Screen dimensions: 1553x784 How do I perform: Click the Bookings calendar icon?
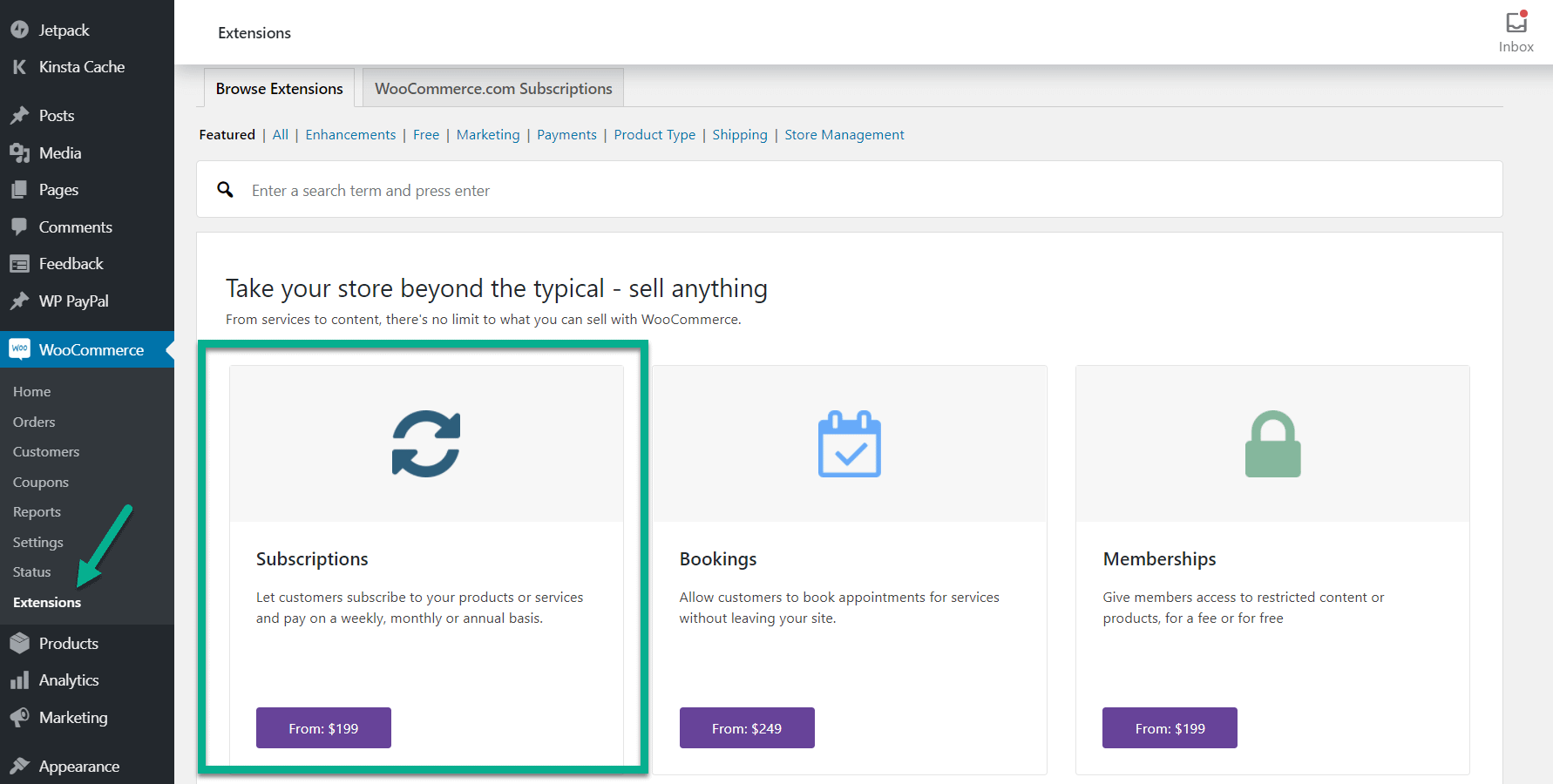pos(849,443)
